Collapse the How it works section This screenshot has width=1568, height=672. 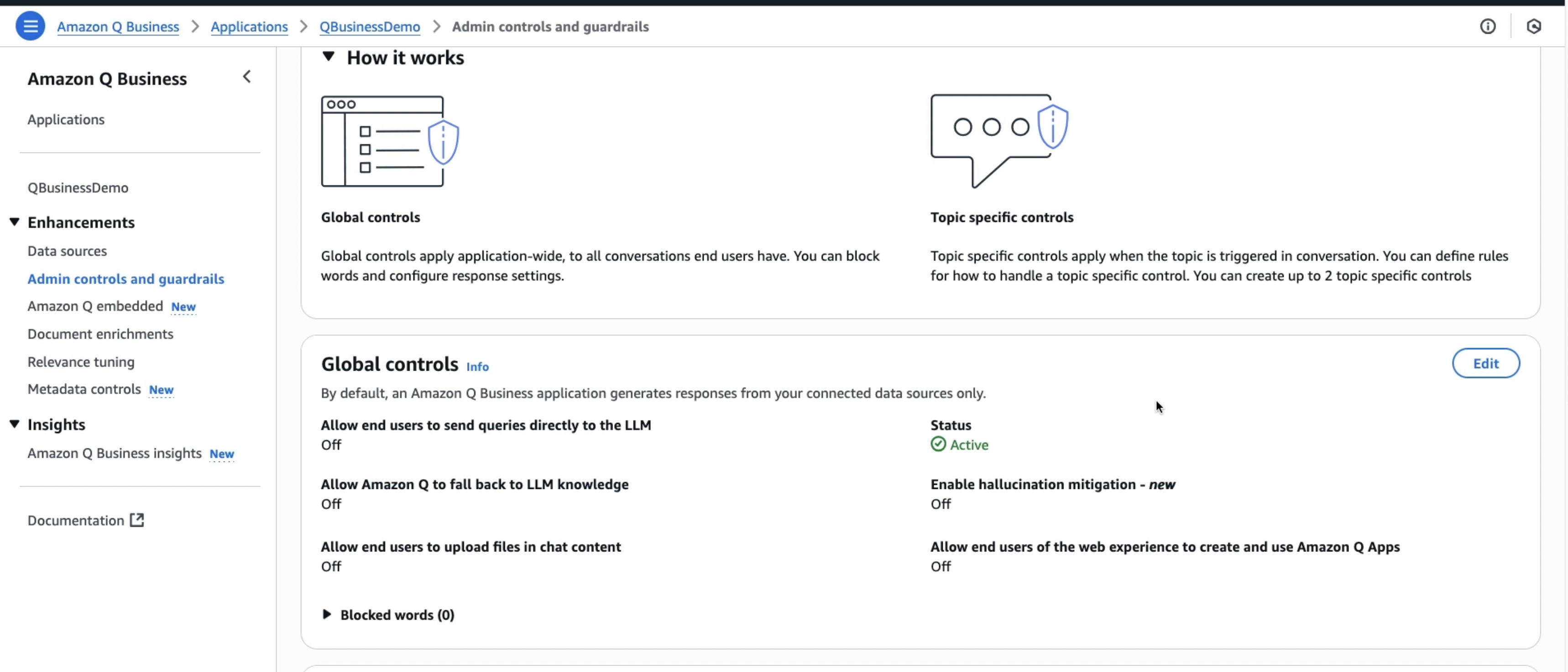(329, 57)
